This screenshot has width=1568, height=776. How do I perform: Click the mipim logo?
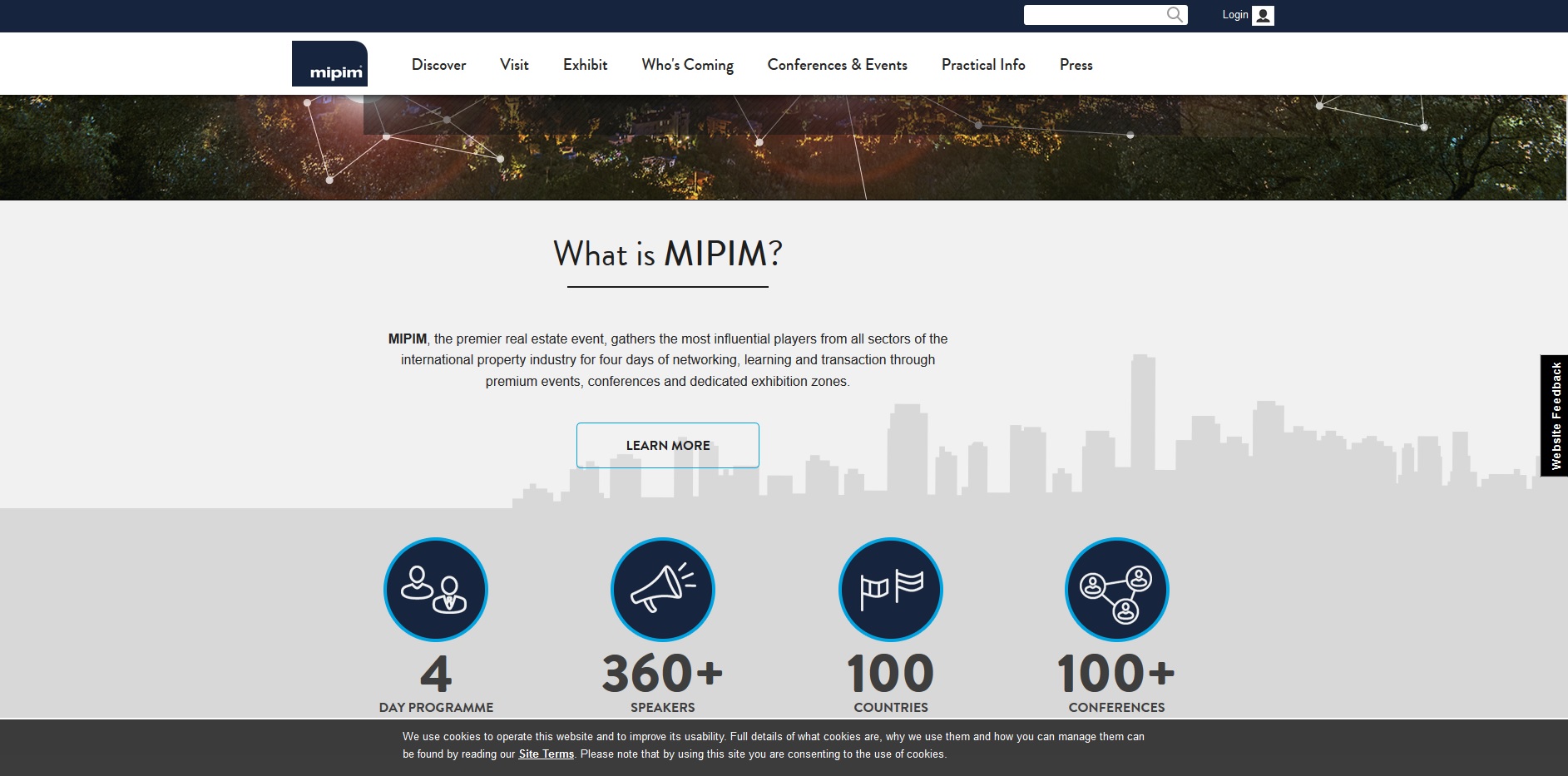[x=329, y=63]
